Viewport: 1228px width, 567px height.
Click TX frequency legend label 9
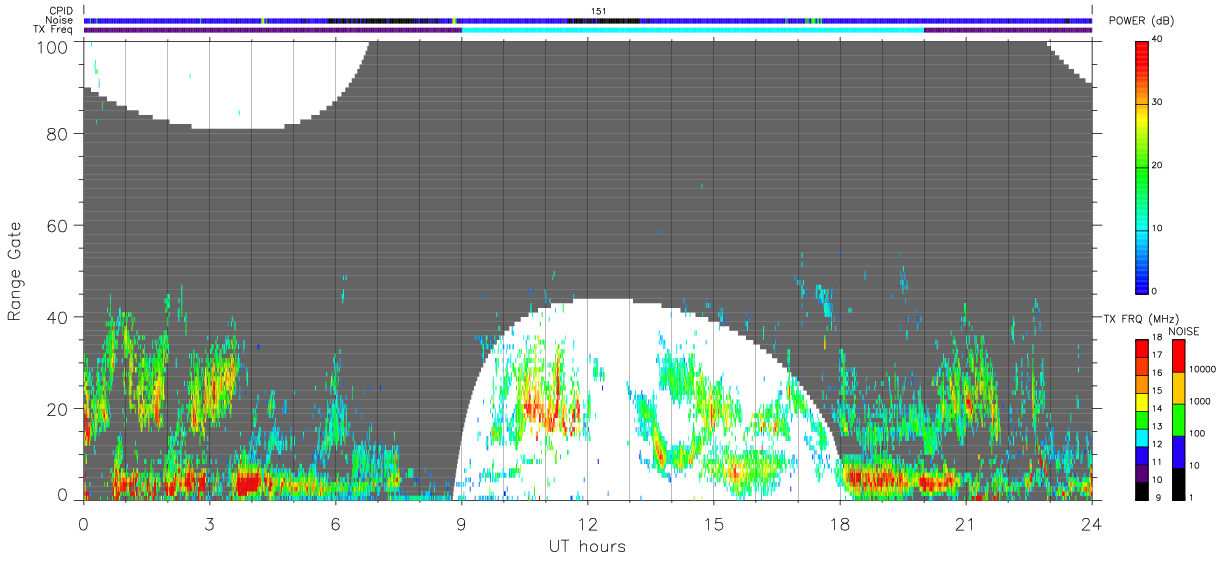tap(1157, 497)
